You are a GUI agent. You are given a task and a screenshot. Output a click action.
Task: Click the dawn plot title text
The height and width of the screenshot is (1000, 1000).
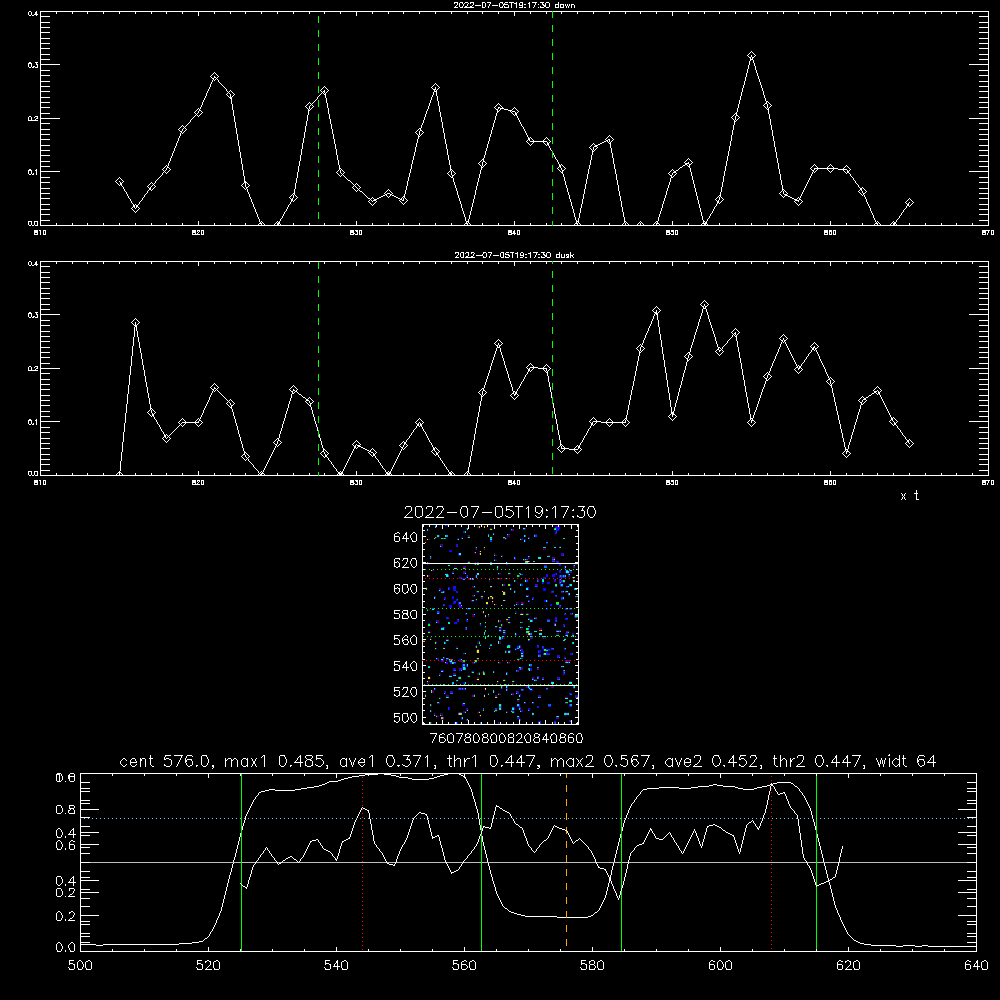coord(514,4)
